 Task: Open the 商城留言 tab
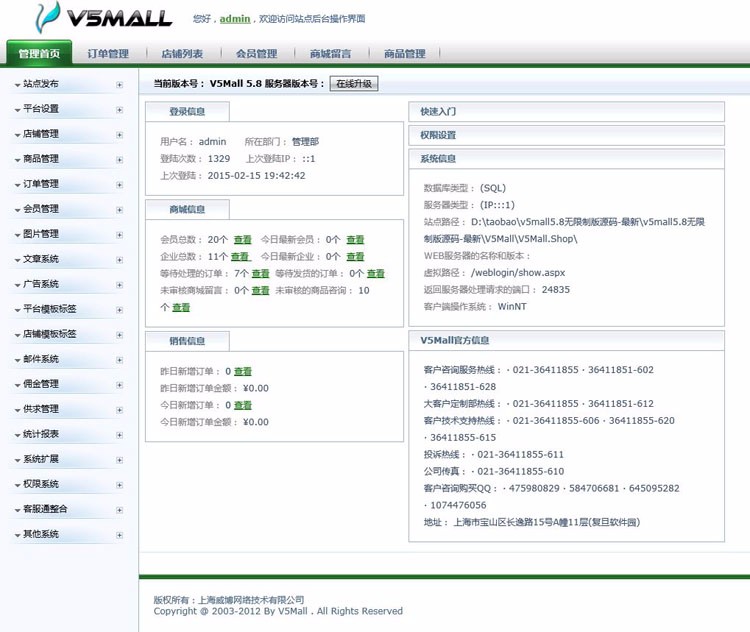[331, 54]
